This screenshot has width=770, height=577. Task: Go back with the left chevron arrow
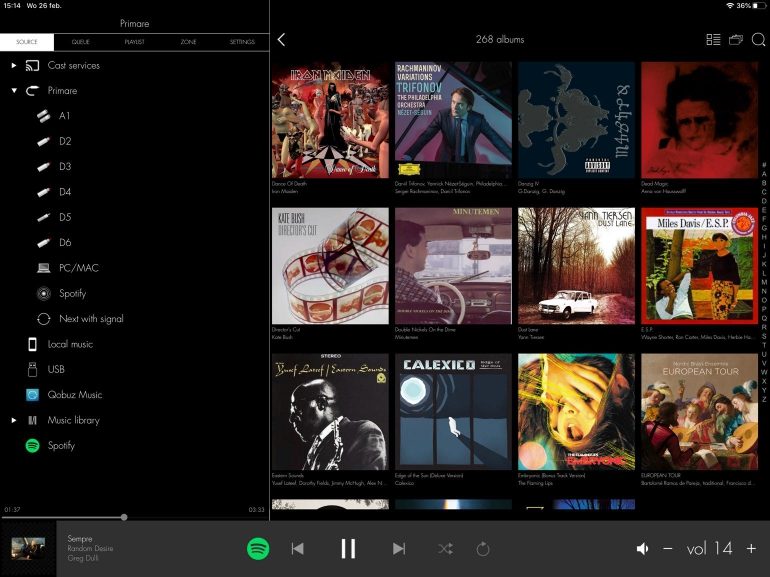point(281,40)
